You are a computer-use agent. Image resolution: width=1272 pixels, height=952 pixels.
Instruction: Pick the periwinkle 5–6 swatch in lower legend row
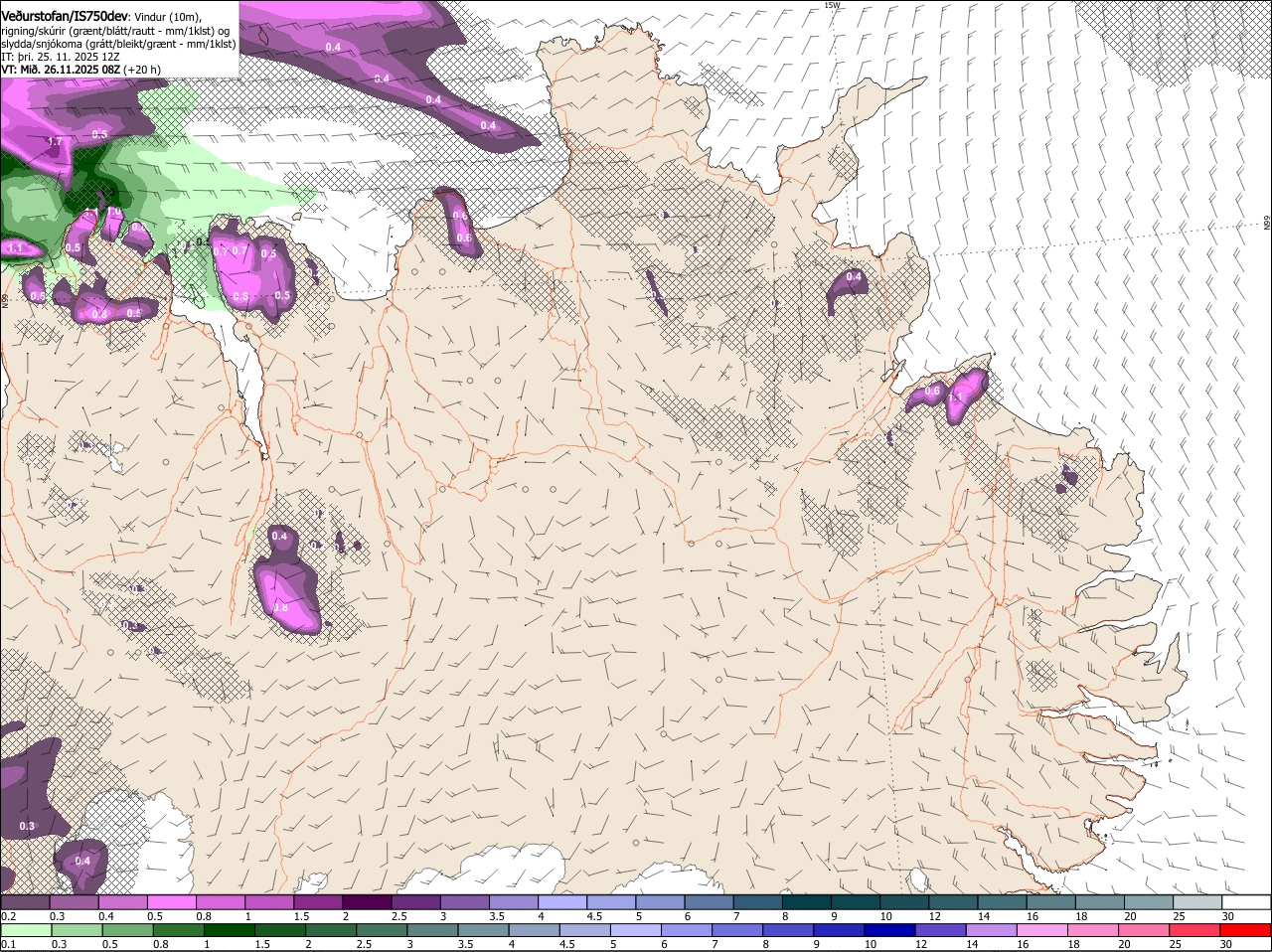[x=636, y=931]
